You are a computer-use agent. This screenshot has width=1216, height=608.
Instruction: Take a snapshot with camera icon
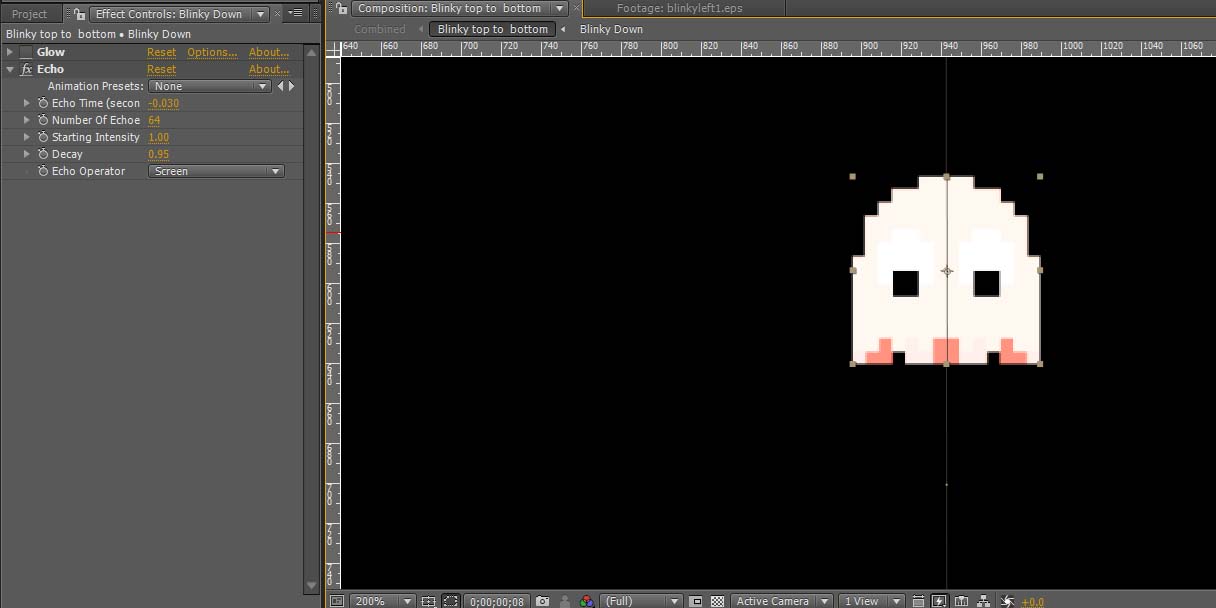542,601
